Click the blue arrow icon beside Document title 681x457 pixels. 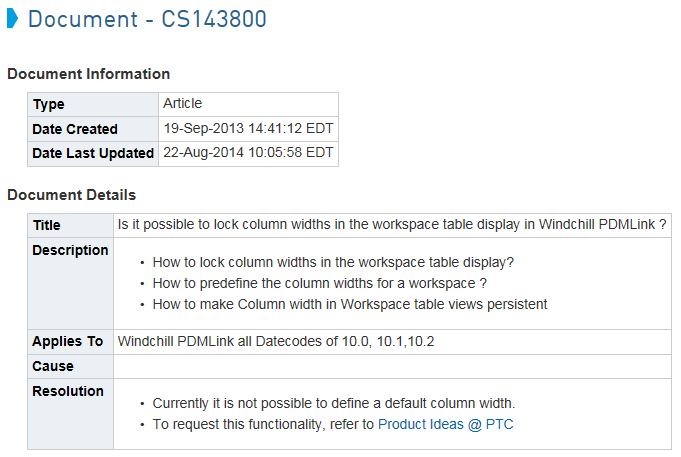[x=13, y=19]
